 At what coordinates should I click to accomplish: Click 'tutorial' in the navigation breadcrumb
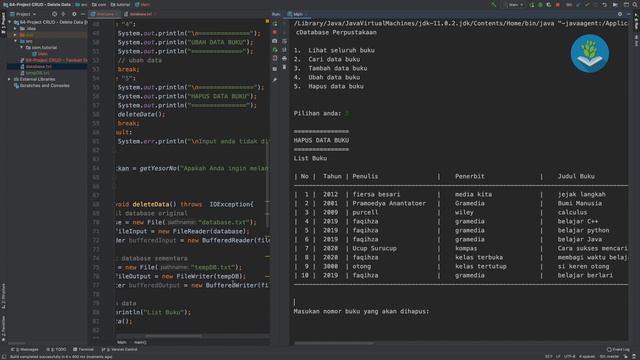(x=120, y=4)
